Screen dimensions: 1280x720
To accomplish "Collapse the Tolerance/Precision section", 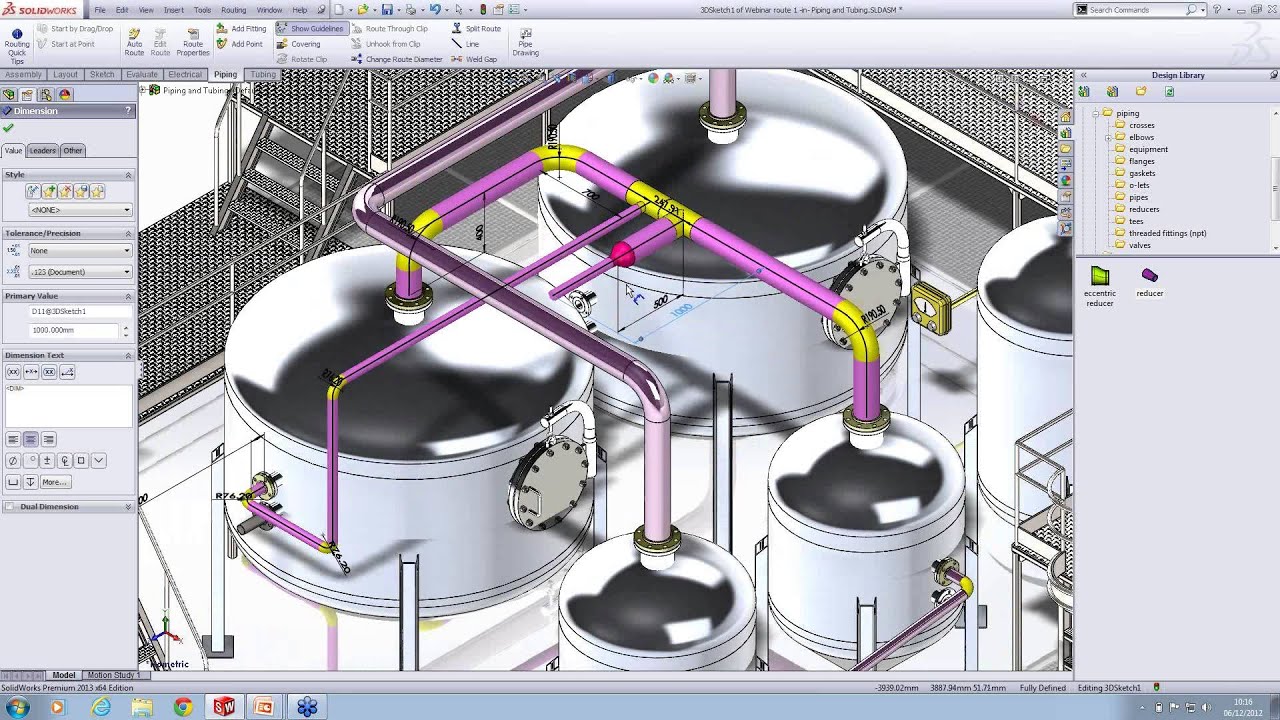I will (x=128, y=234).
